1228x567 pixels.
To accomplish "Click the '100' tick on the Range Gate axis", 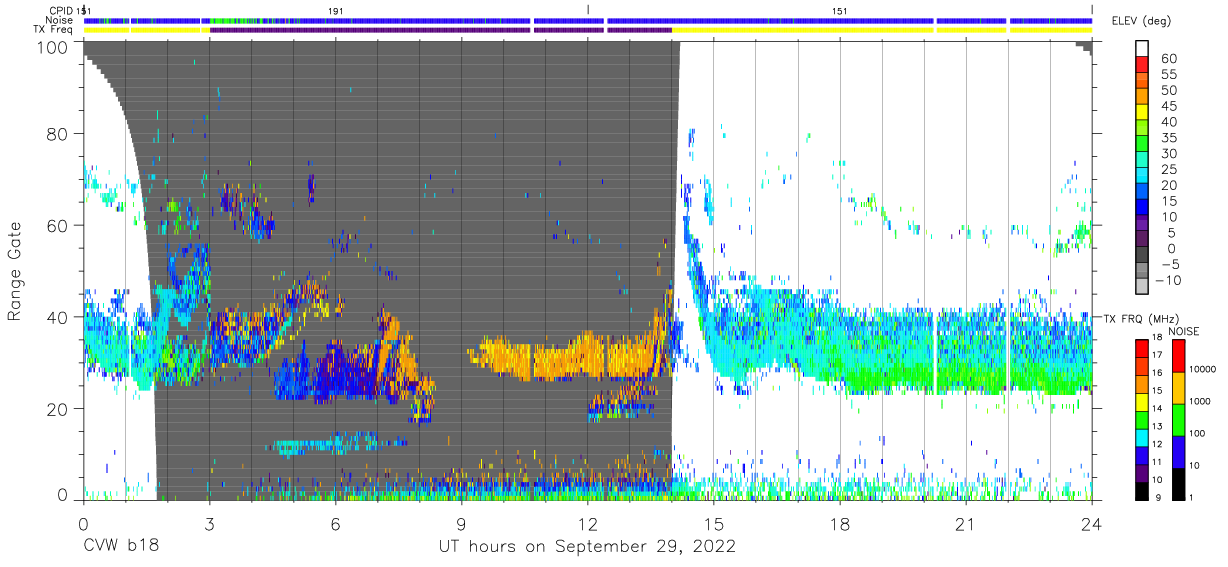I will (54, 47).
